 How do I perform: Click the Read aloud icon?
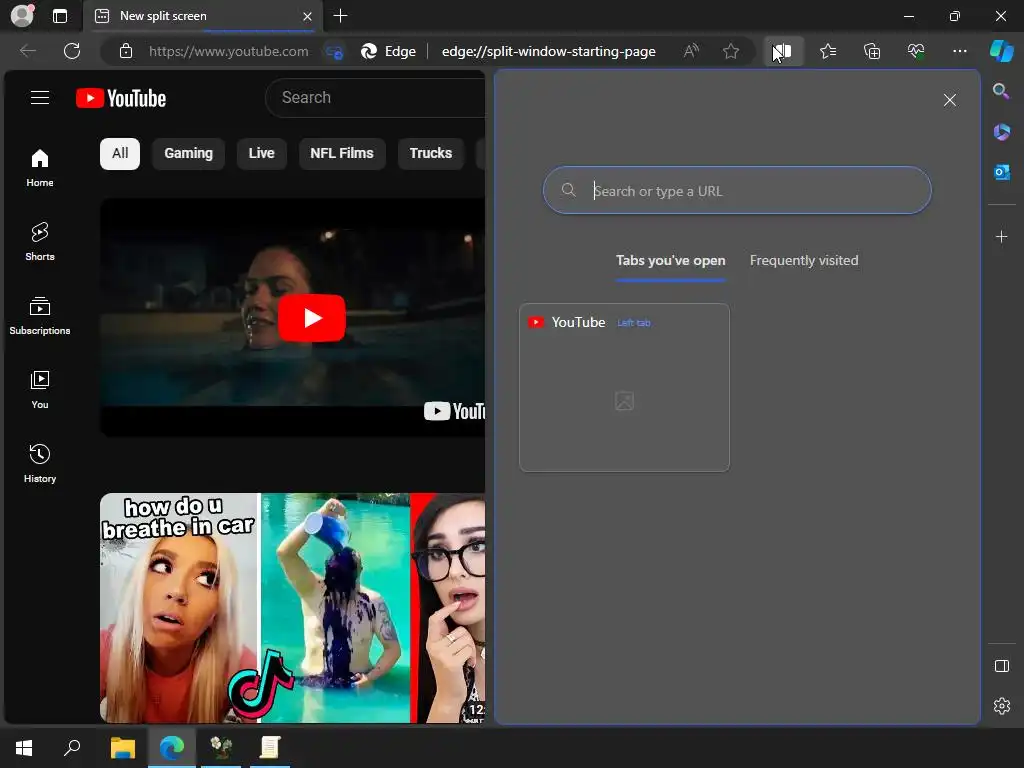pyautogui.click(x=691, y=51)
